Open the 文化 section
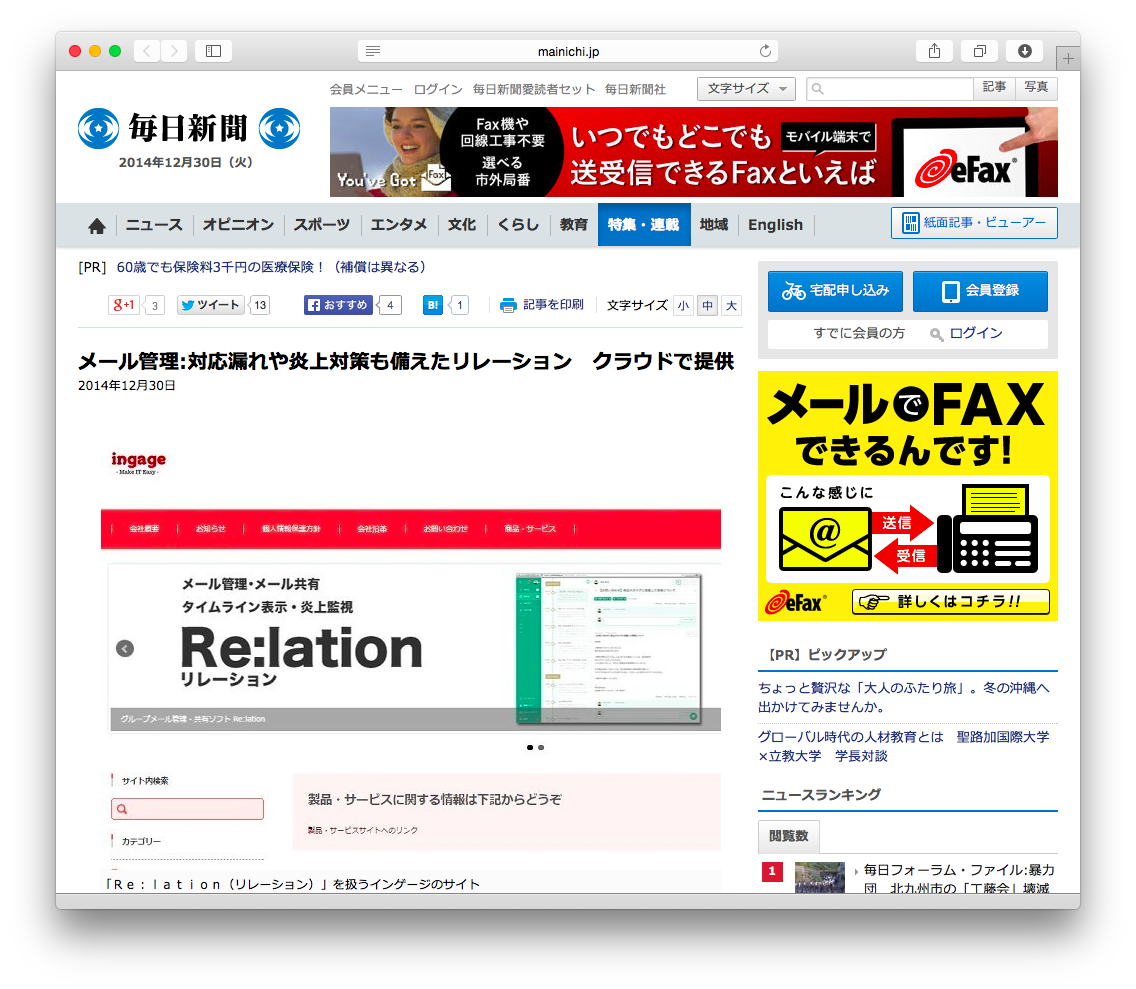 click(x=462, y=225)
